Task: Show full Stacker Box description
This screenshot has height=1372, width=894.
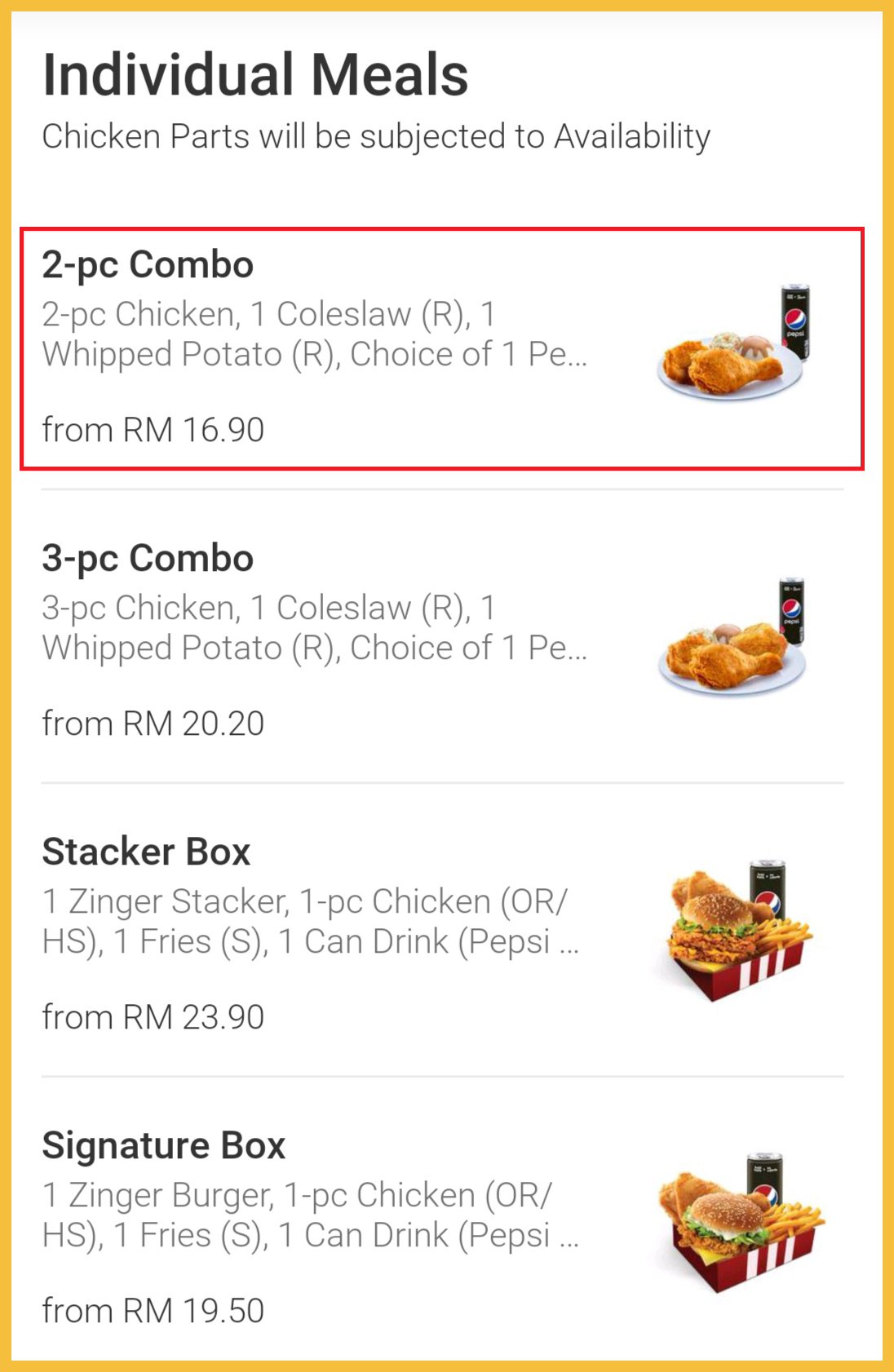Action: (x=310, y=922)
